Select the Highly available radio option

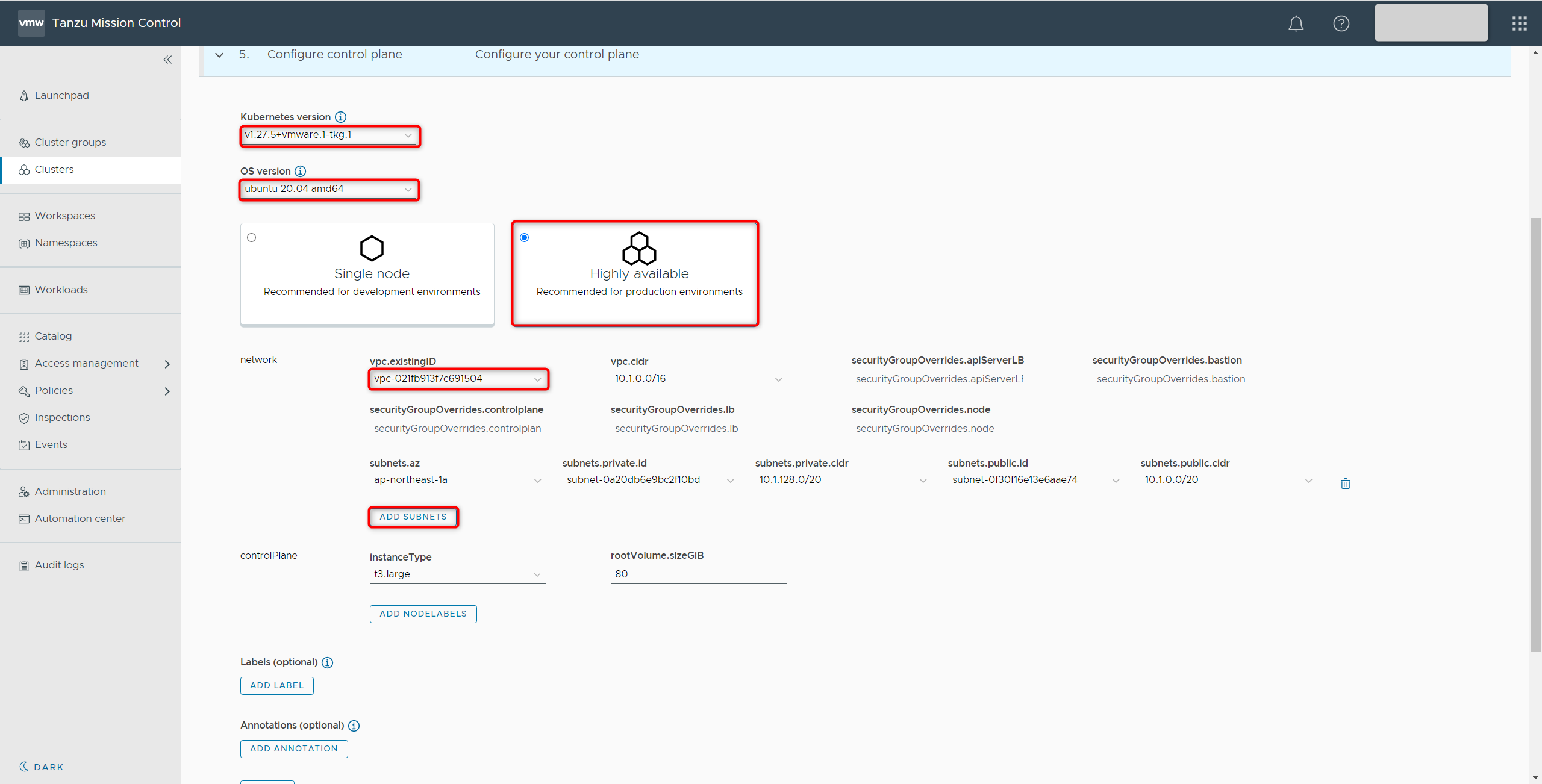point(525,238)
